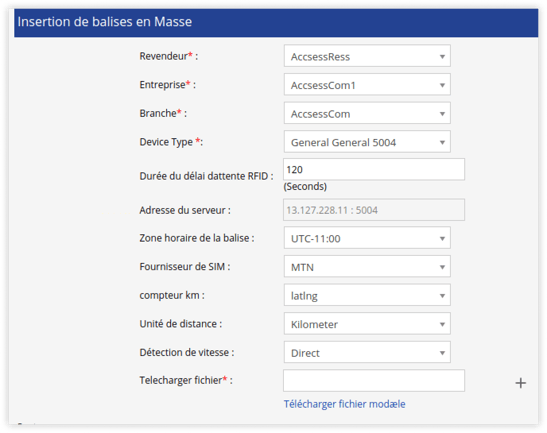Click the arrow on the Direct speed selector
This screenshot has height=433, width=547.
(x=442, y=353)
